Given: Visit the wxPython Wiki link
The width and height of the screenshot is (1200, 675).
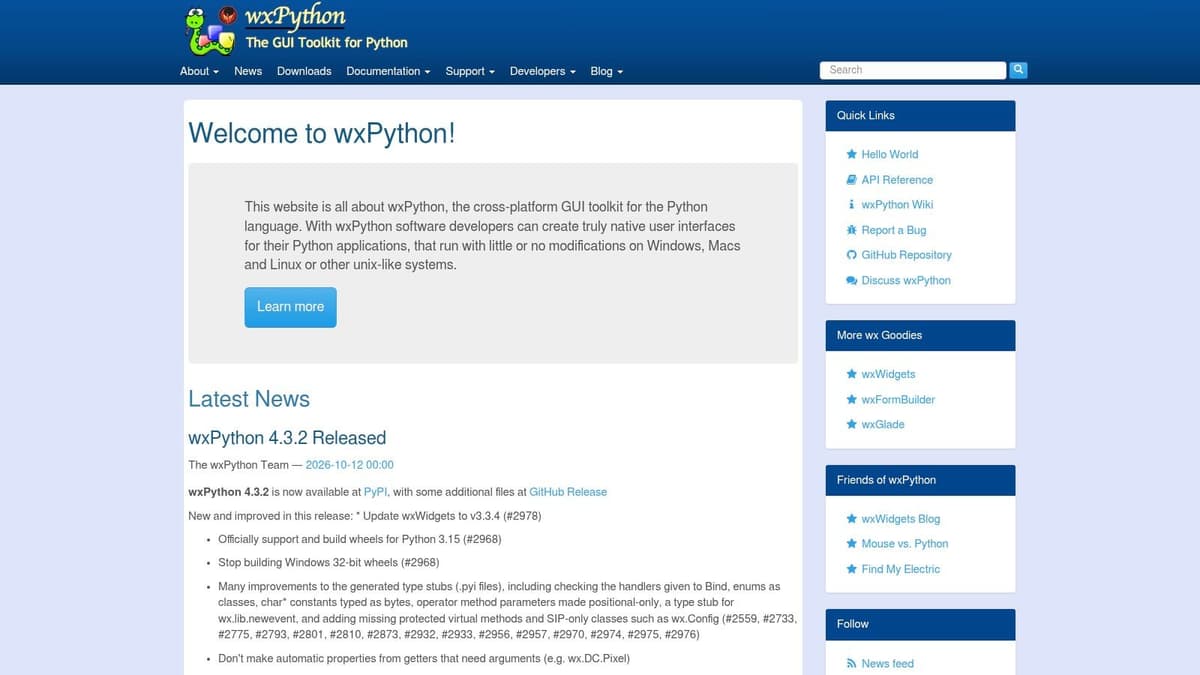Looking at the screenshot, I should (x=897, y=204).
